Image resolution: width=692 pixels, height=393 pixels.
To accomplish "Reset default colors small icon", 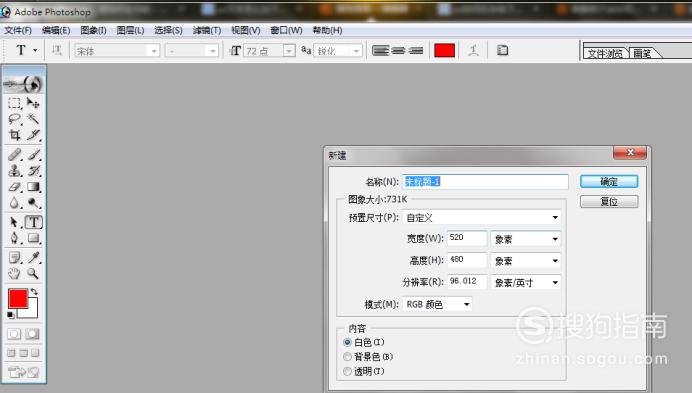I will click(11, 314).
